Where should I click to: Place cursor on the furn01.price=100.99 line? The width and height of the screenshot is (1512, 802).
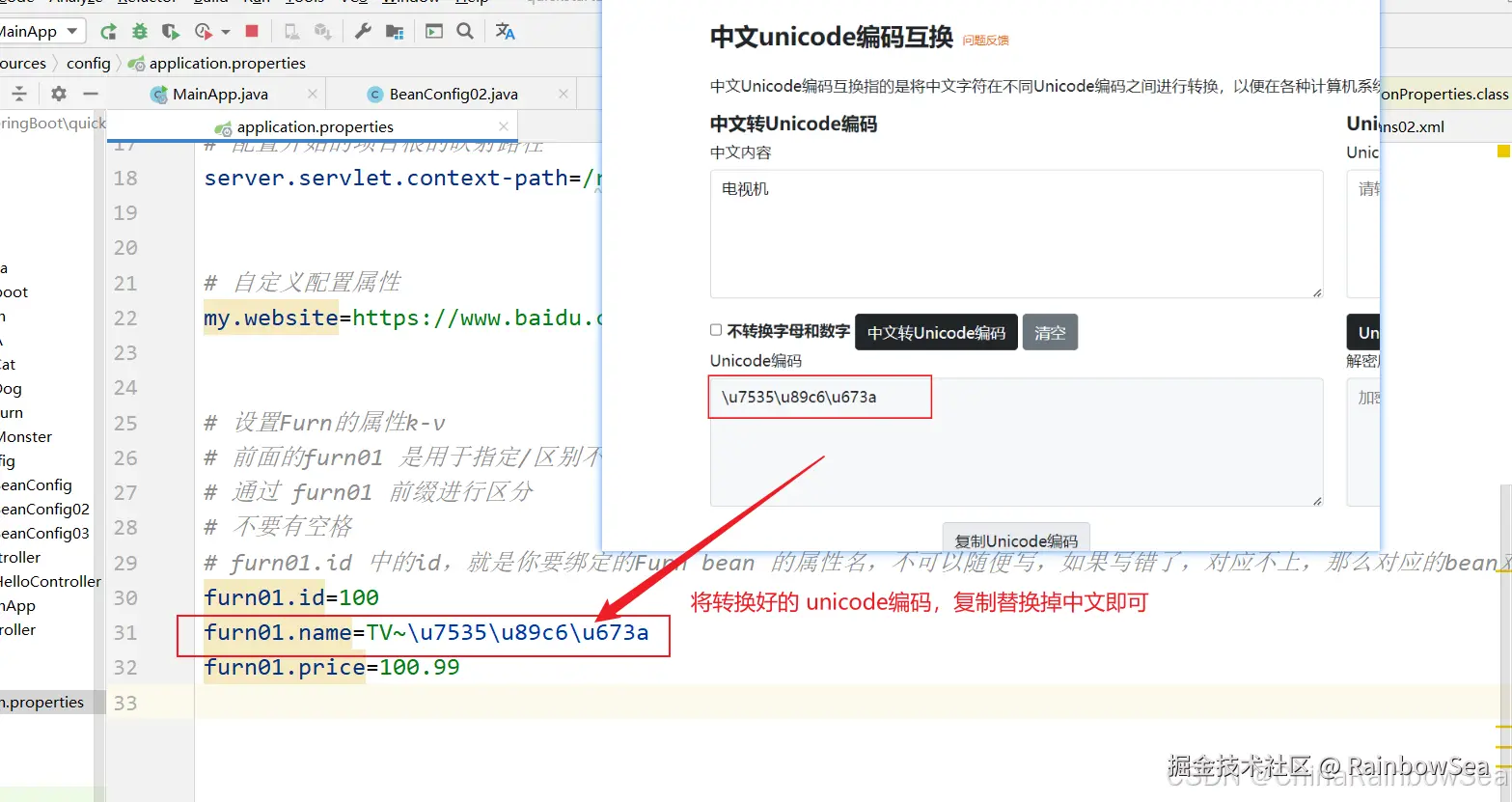click(x=332, y=667)
